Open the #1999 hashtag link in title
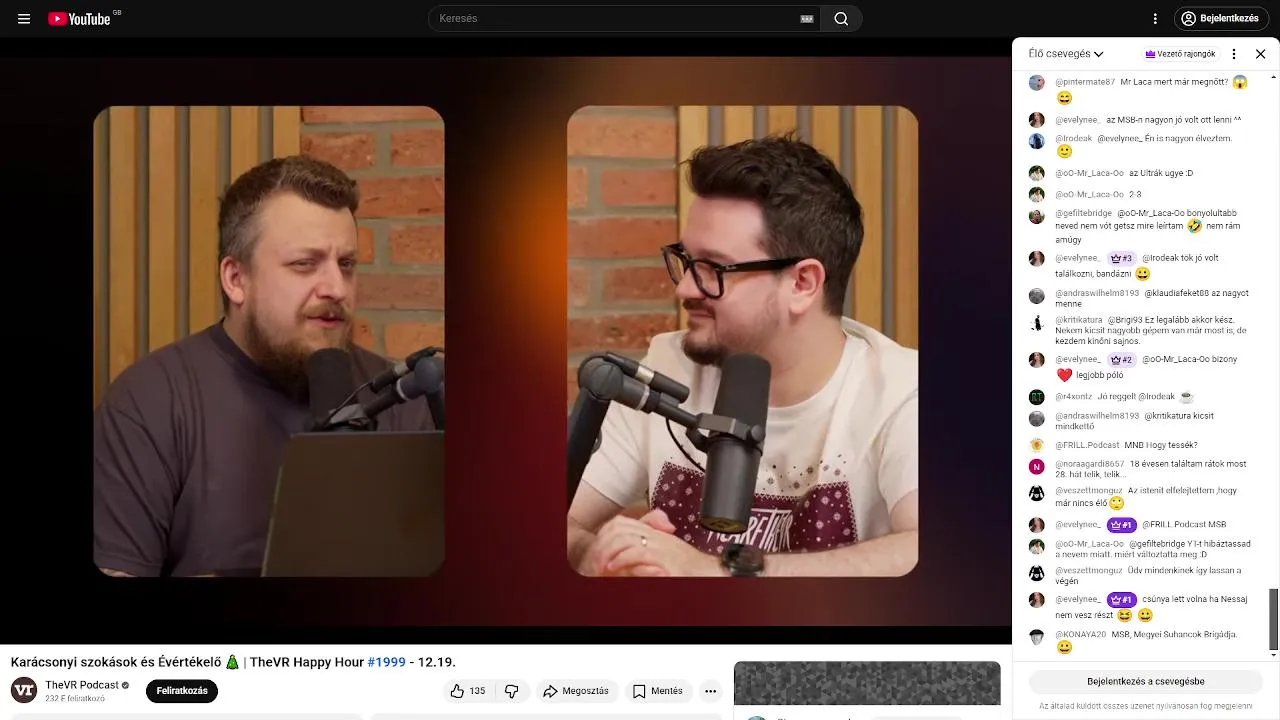The width and height of the screenshot is (1280, 720). 386,662
